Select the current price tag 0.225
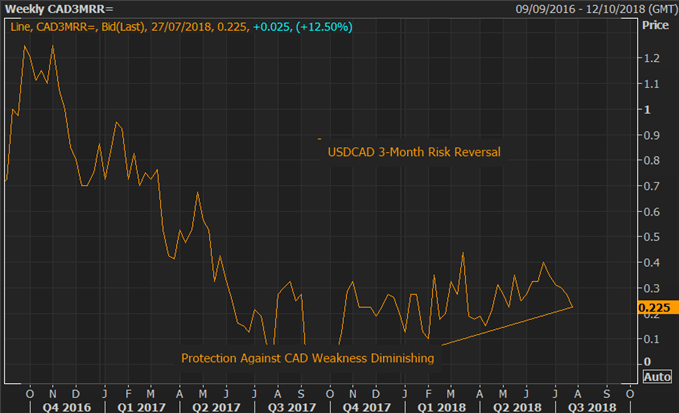Viewport: 679px width, 413px height. point(658,307)
